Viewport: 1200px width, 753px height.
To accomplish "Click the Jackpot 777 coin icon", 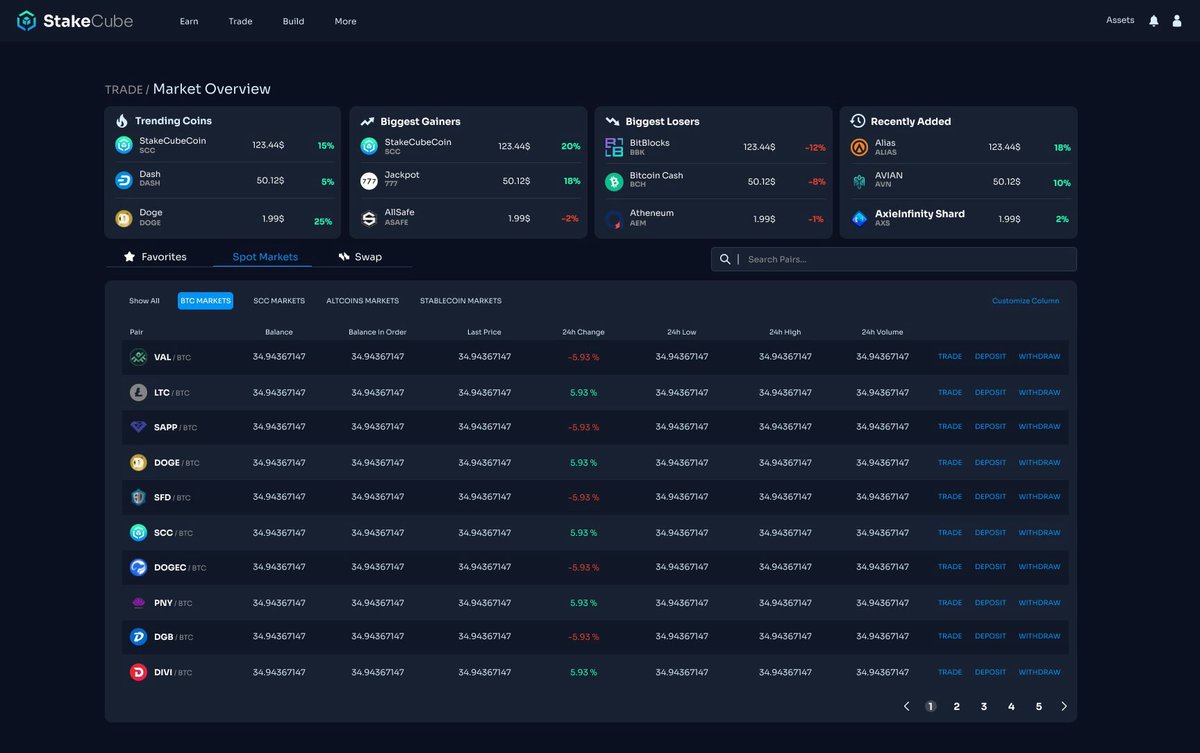I will [369, 181].
